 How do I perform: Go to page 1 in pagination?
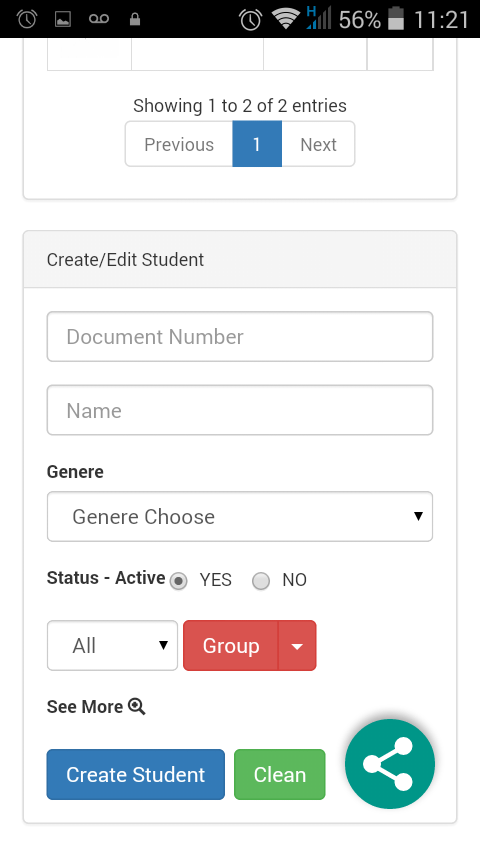click(257, 144)
